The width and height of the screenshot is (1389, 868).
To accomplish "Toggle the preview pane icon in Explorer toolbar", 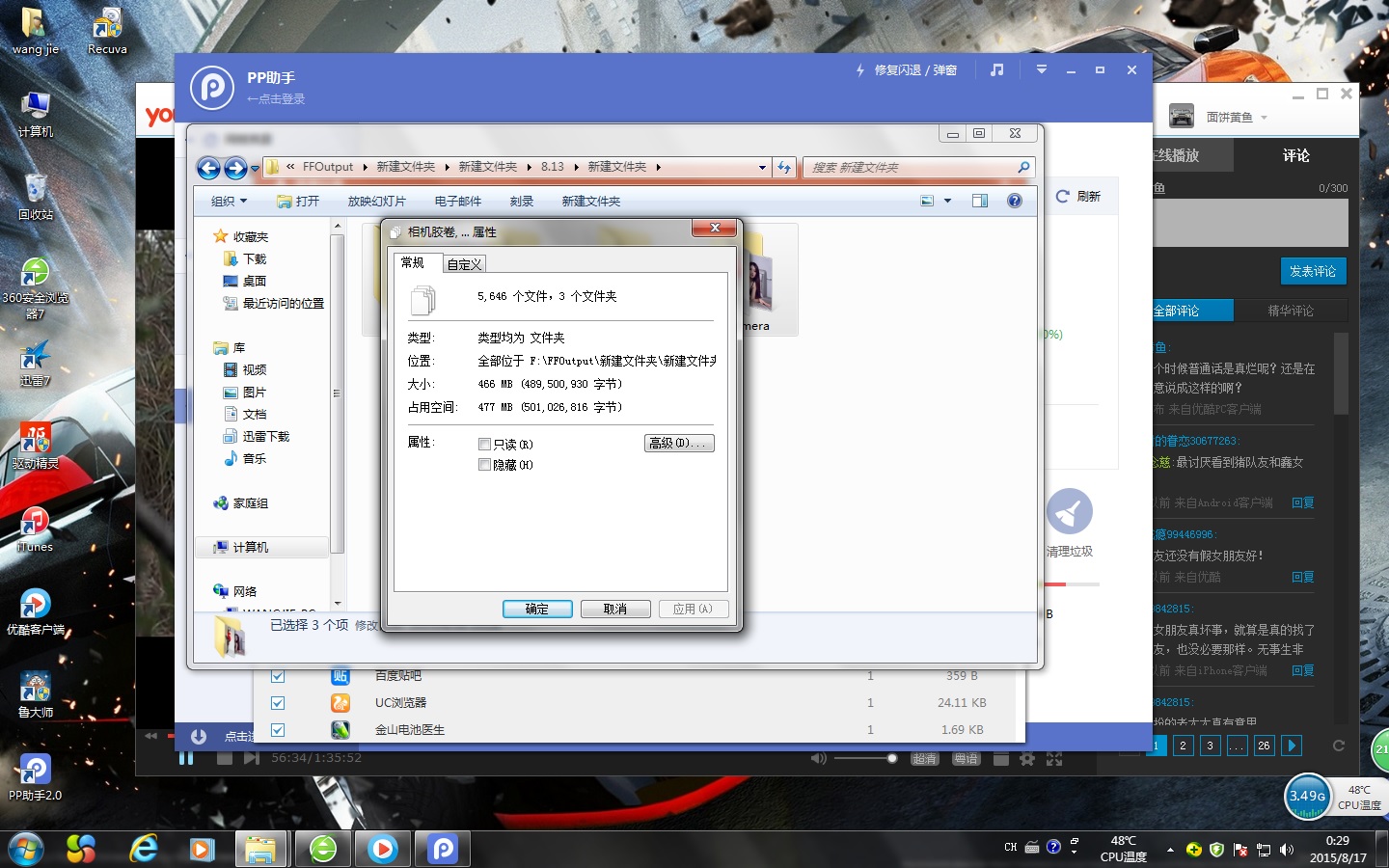I will [980, 201].
